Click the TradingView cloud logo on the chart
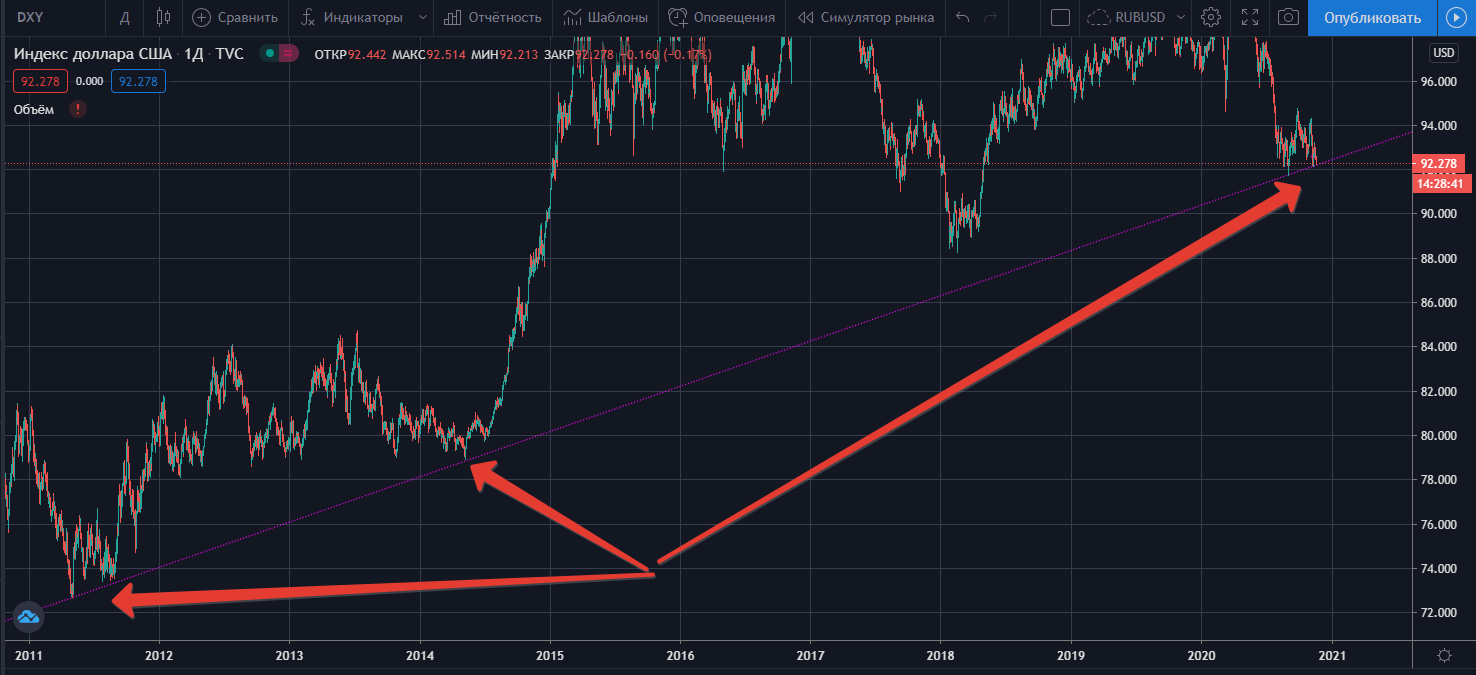This screenshot has height=675, width=1476. click(28, 617)
